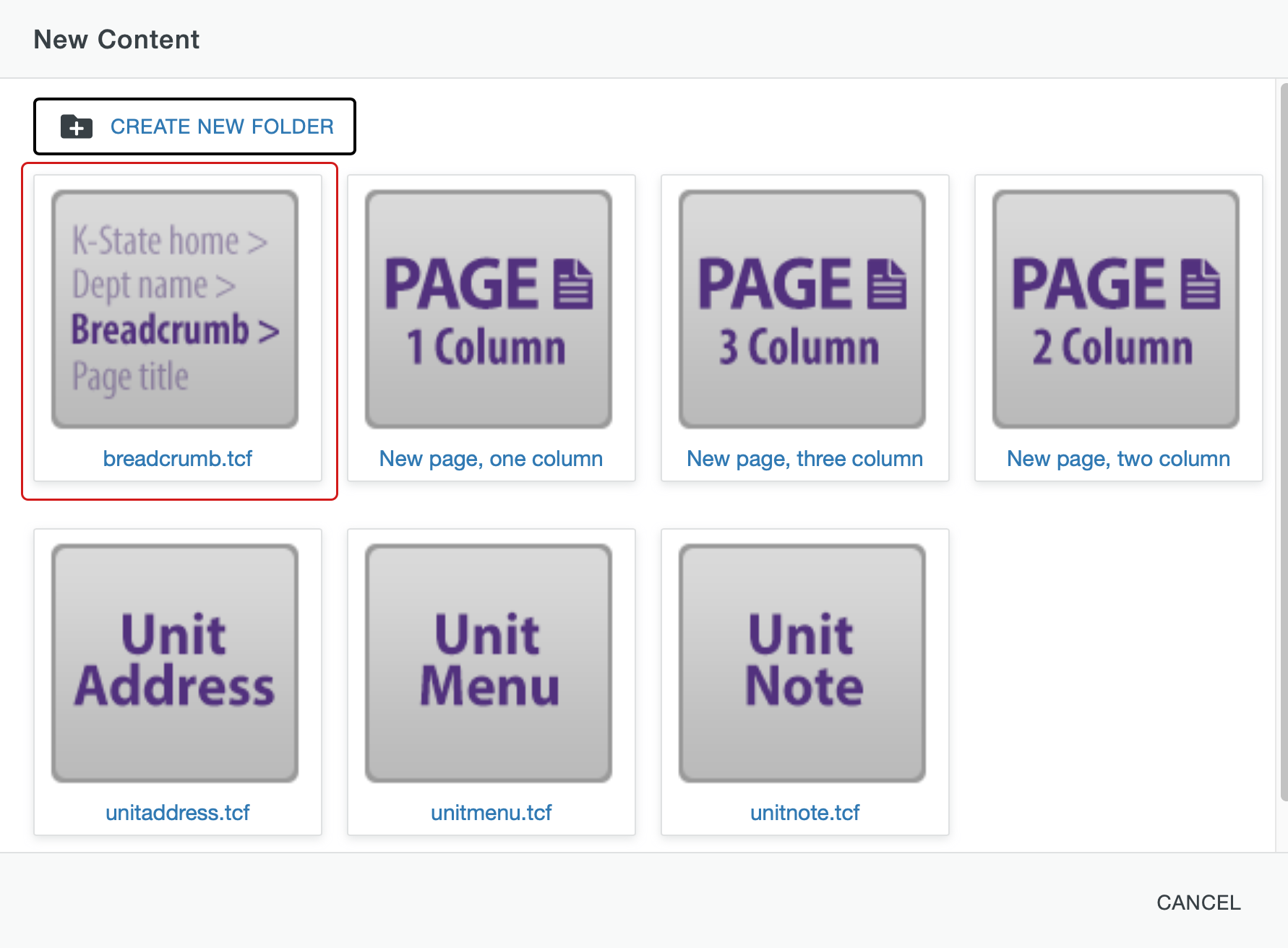Open the unitnote.tcf link
The height and width of the screenshot is (948, 1288).
pos(805,813)
